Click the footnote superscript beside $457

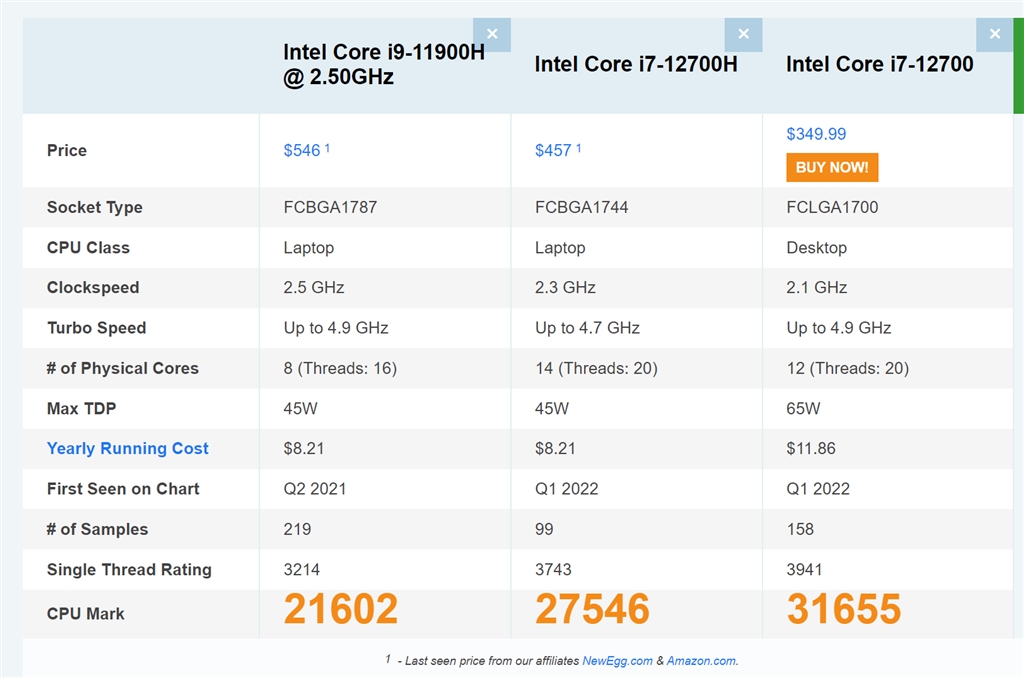click(578, 148)
